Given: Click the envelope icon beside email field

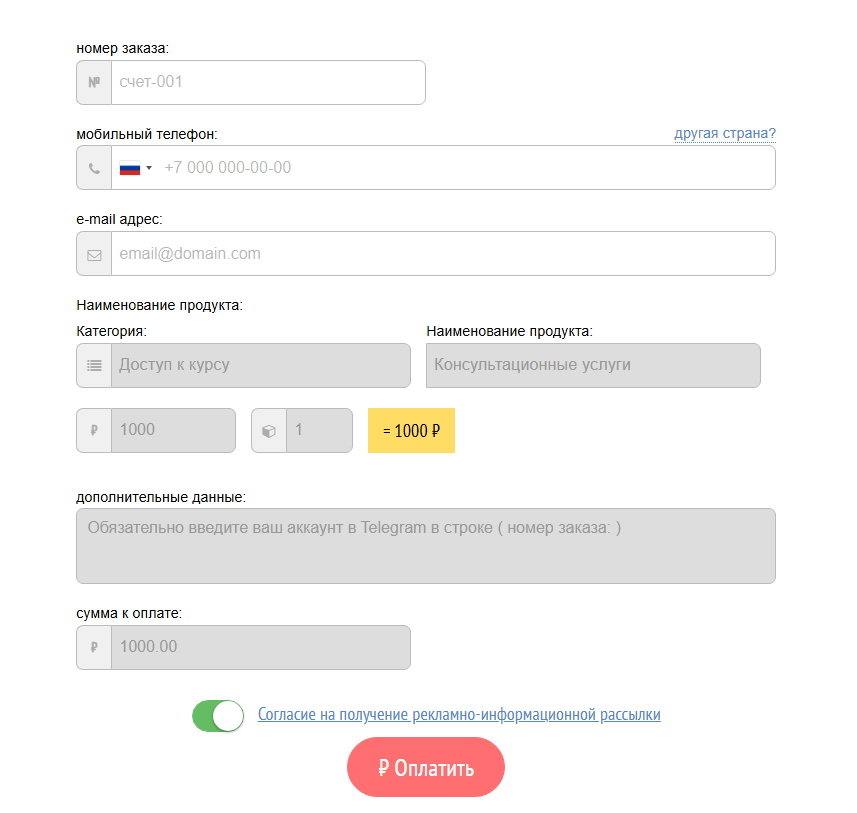Looking at the screenshot, I should coord(94,255).
